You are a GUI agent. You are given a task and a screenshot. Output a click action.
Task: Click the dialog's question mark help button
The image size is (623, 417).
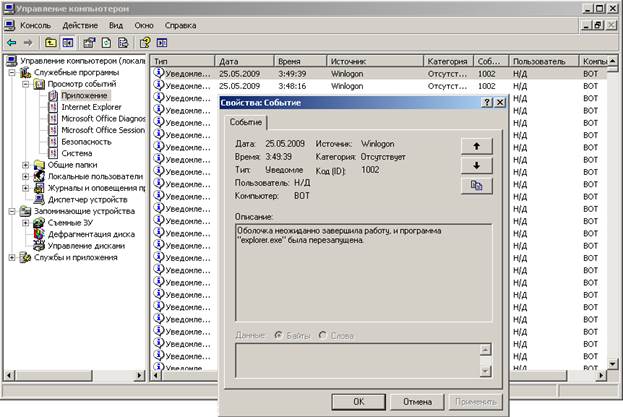click(486, 103)
